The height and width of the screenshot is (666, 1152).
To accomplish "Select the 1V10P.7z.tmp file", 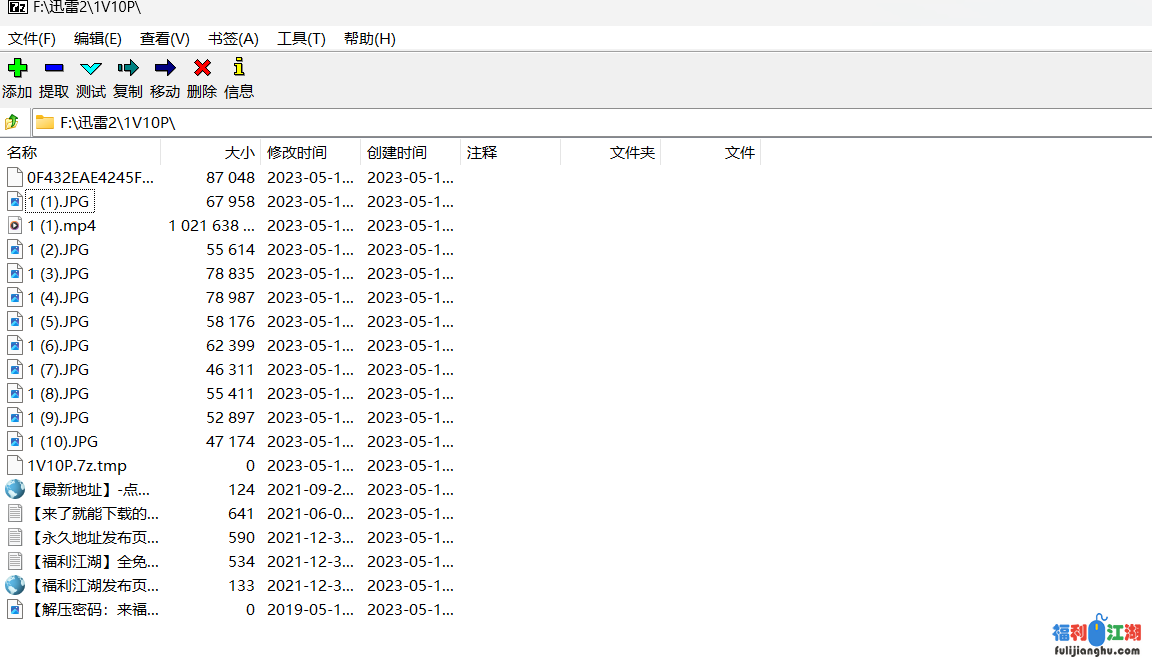I will click(x=77, y=466).
